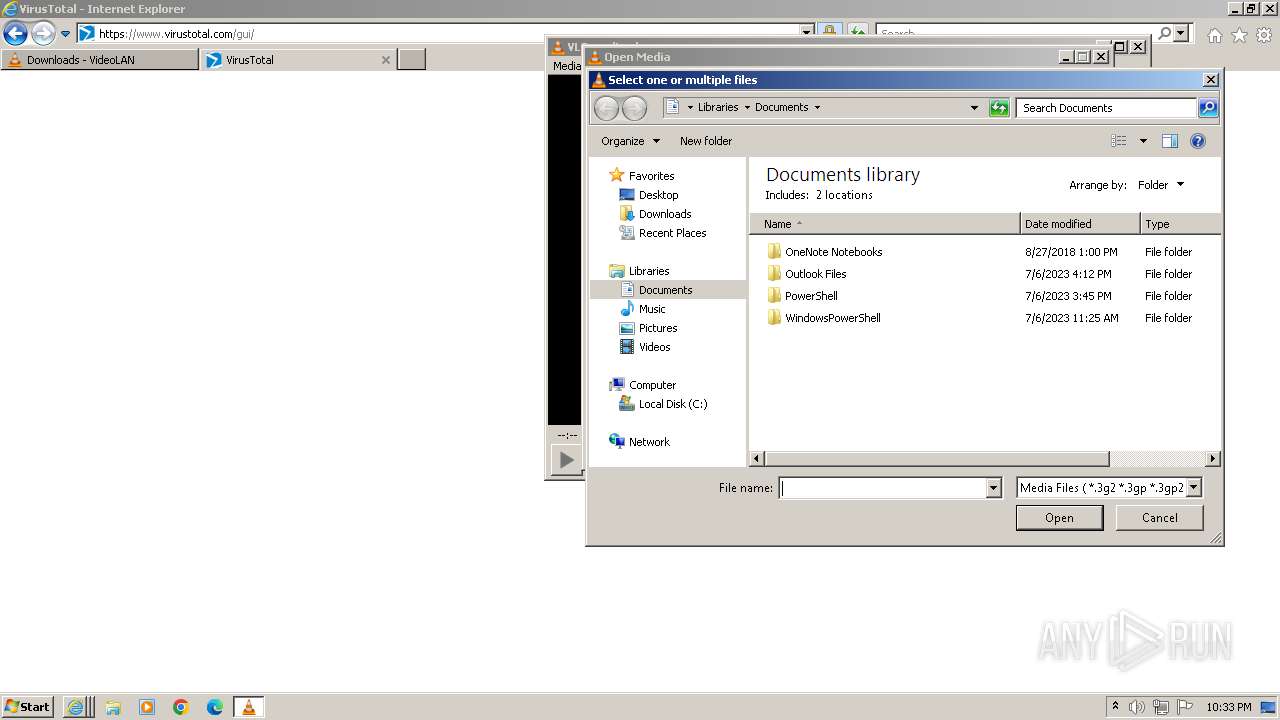The width and height of the screenshot is (1280, 720).
Task: Click the Open button
Action: pyautogui.click(x=1059, y=518)
